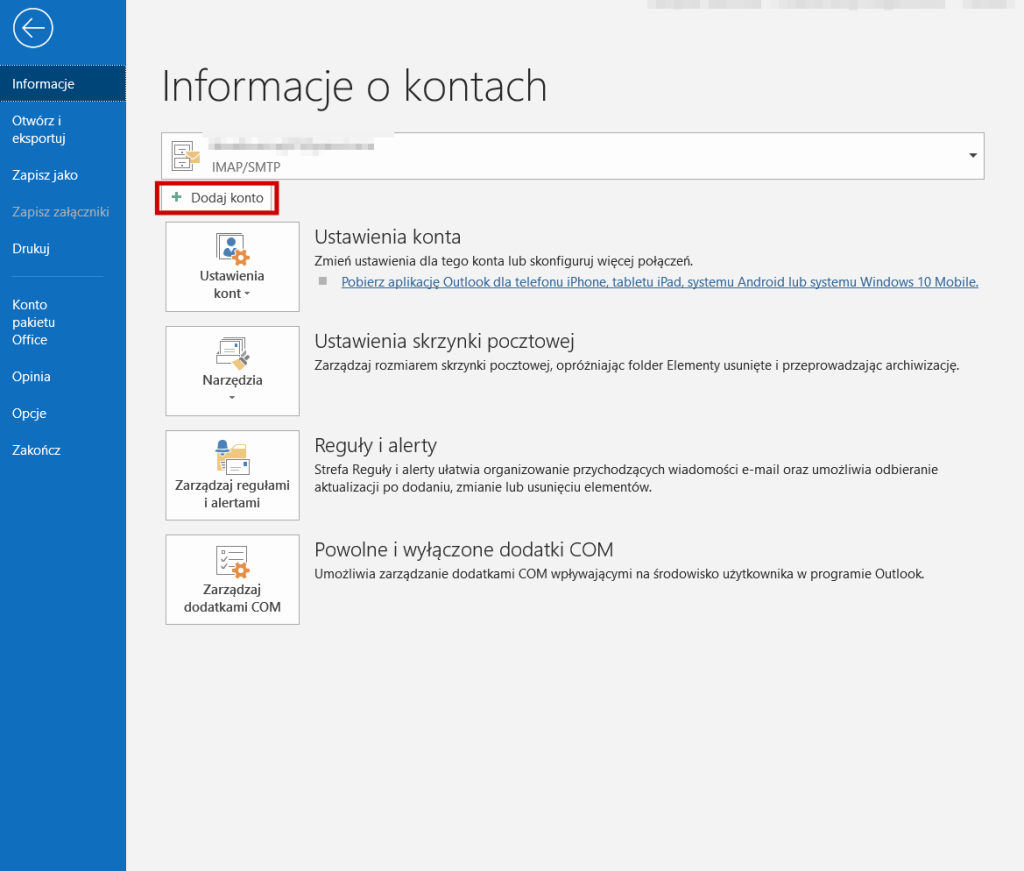The width and height of the screenshot is (1024, 871).
Task: Click the rules and alerts folder icon
Action: [x=232, y=456]
